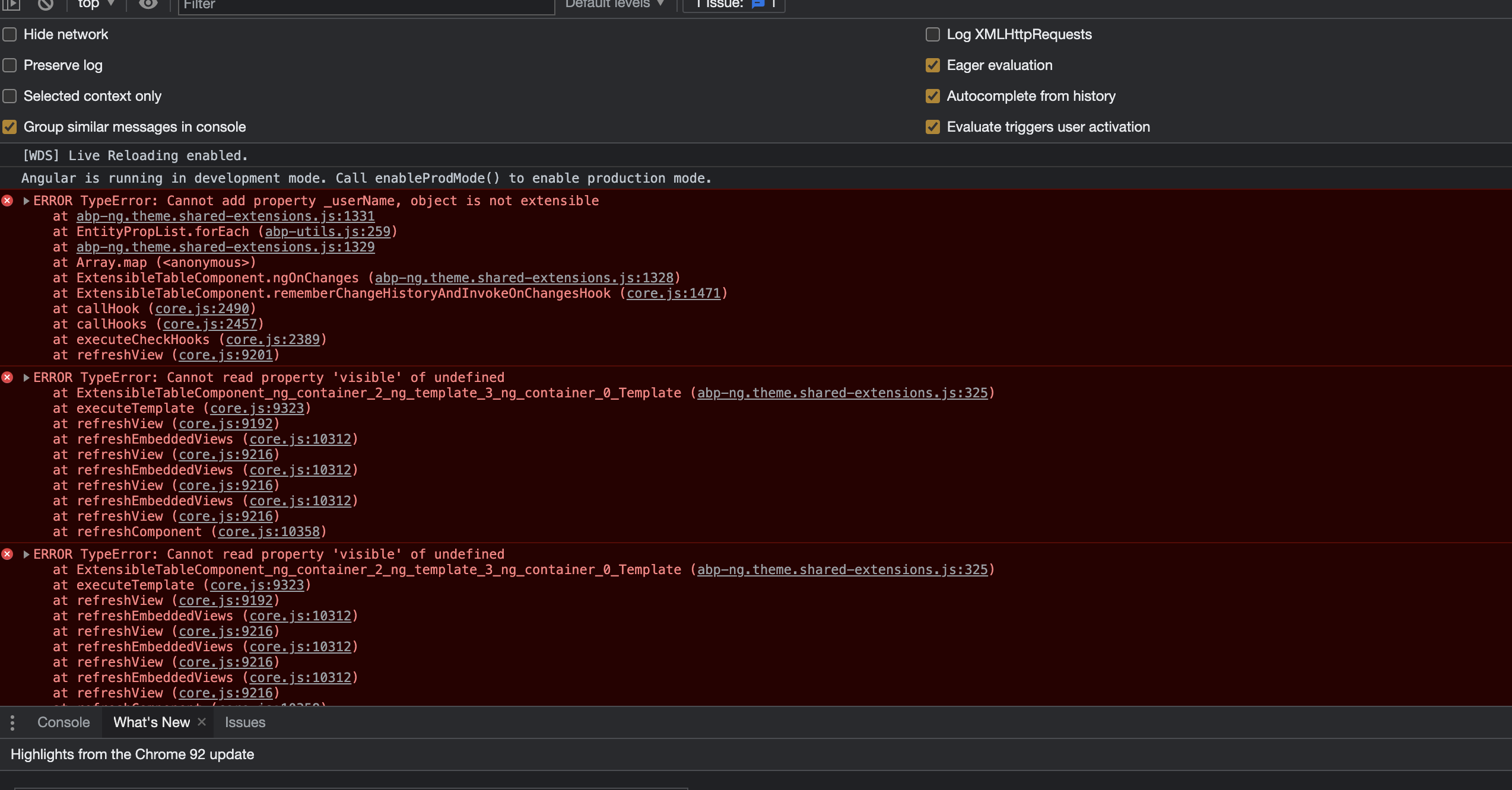Viewport: 1512px width, 790px height.
Task: Click red error icon of _userName error
Action: [x=8, y=201]
